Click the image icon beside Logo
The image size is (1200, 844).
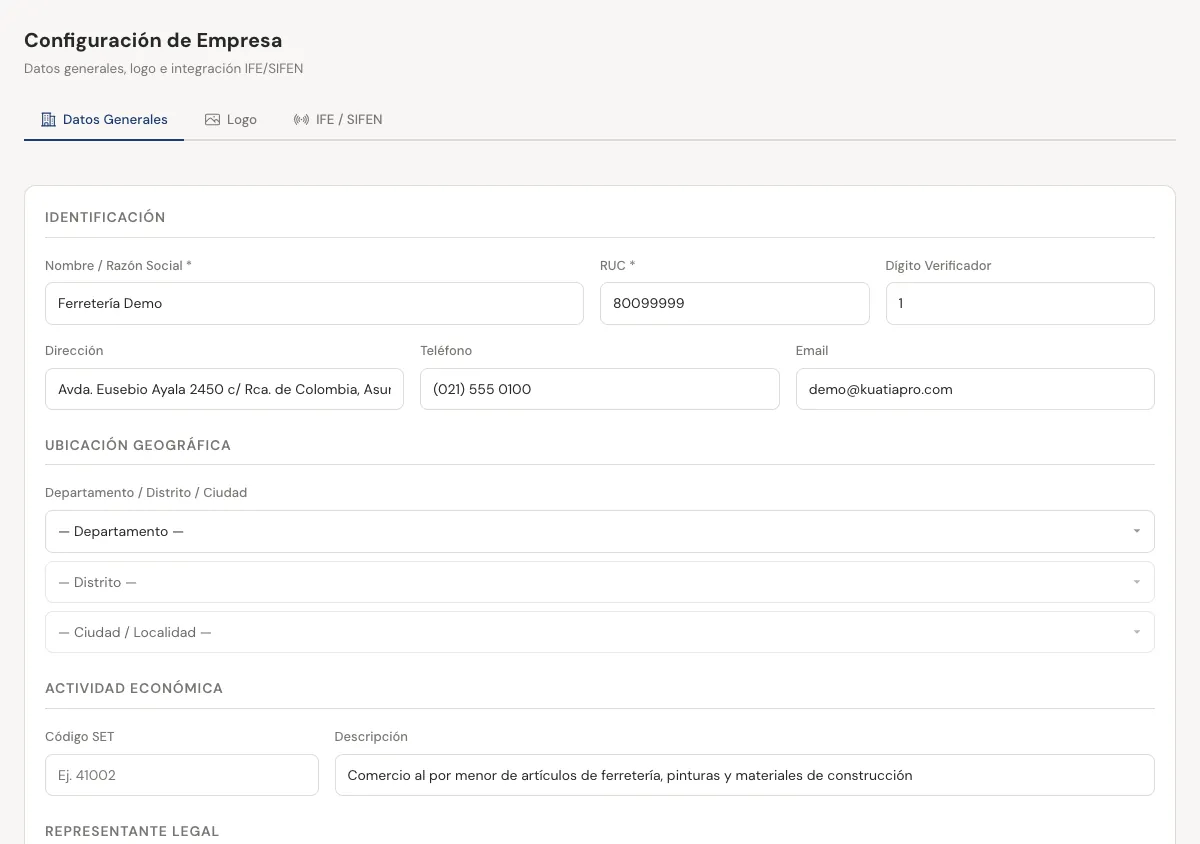pos(212,119)
